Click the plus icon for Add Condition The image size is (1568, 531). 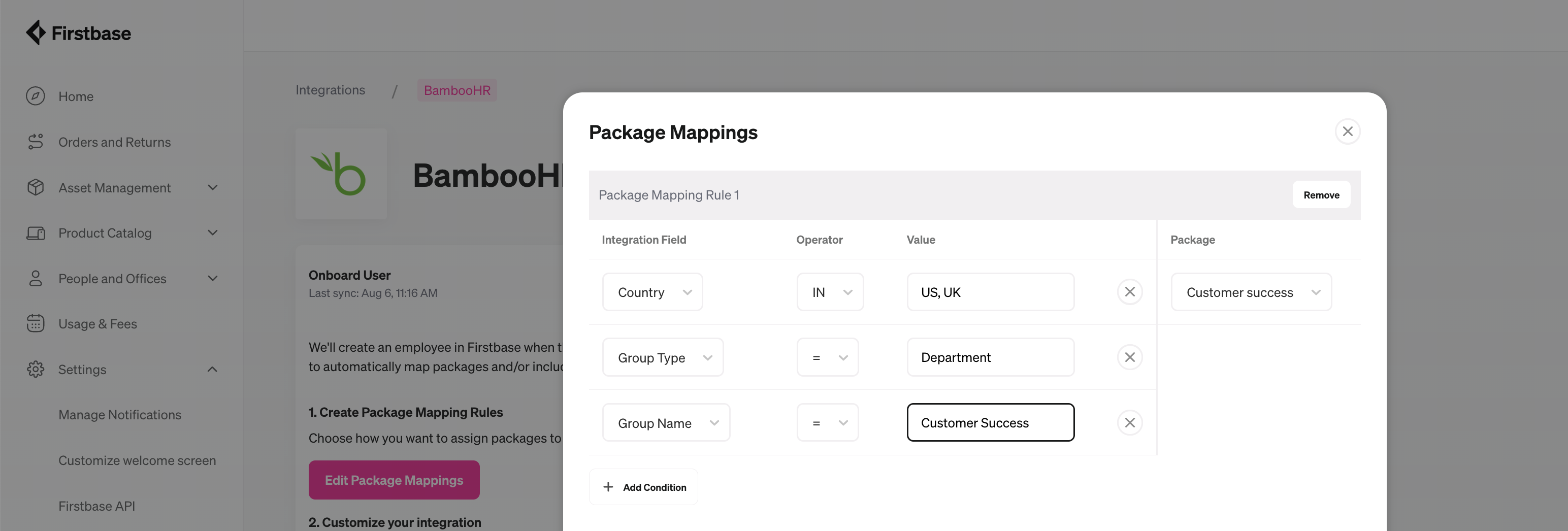click(x=607, y=487)
